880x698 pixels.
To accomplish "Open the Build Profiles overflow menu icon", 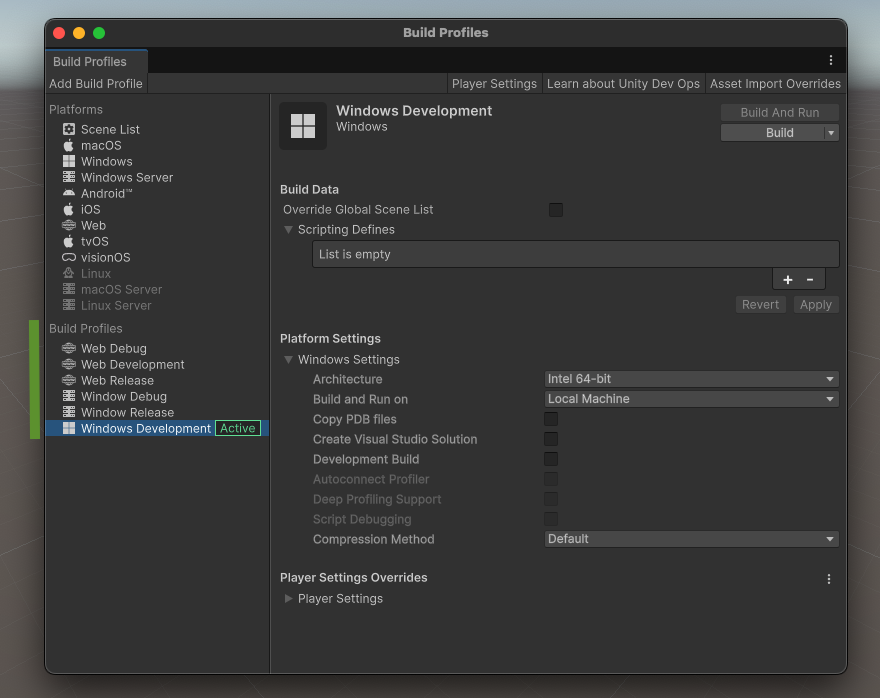I will pyautogui.click(x=830, y=60).
